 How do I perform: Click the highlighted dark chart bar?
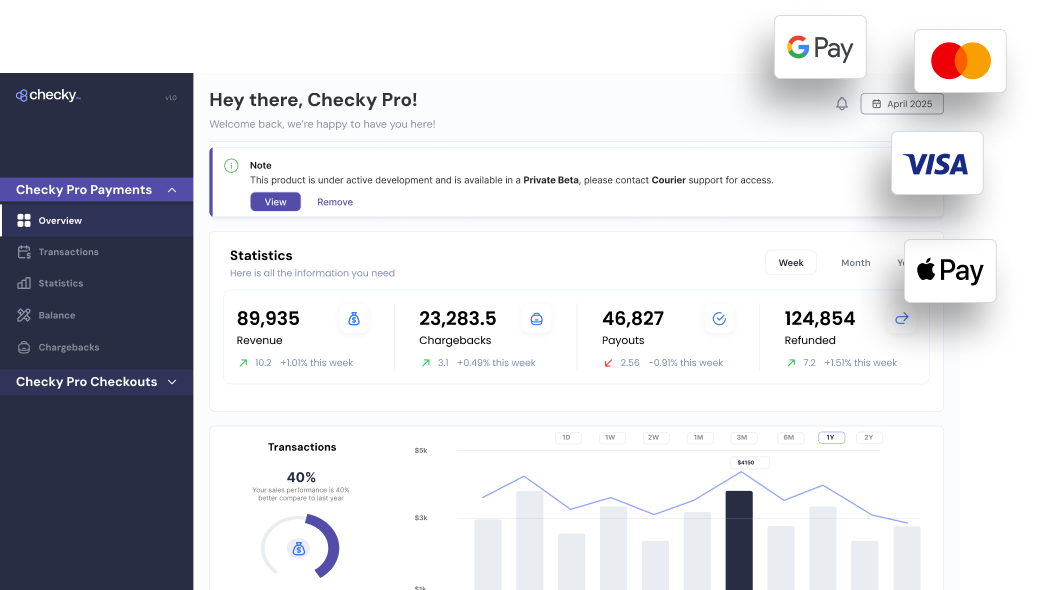(739, 541)
